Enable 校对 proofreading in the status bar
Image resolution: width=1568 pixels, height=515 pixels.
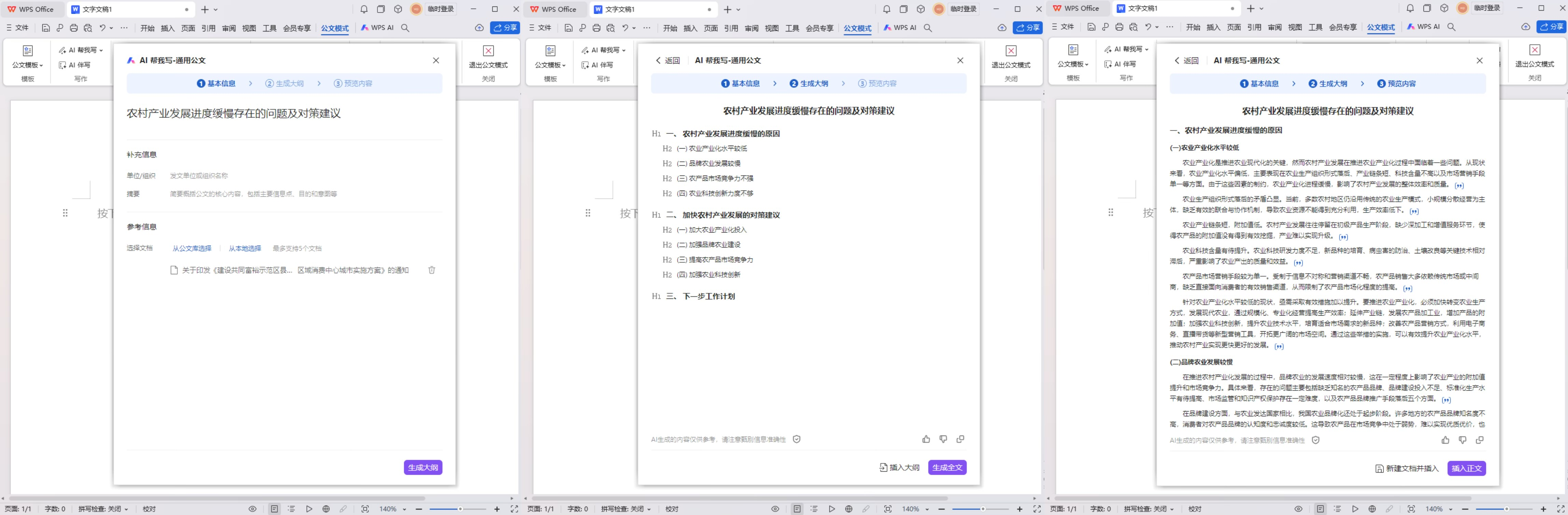[149, 509]
